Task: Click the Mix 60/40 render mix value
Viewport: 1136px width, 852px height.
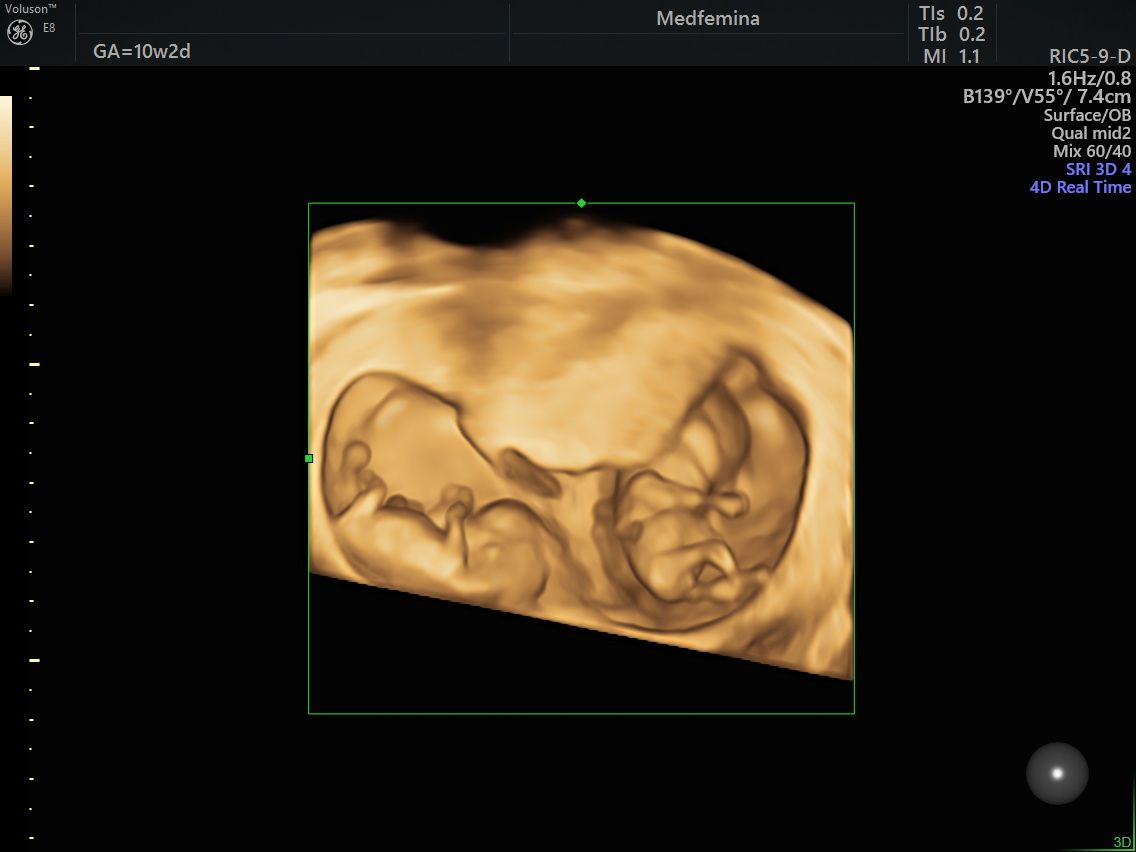Action: click(x=1092, y=151)
